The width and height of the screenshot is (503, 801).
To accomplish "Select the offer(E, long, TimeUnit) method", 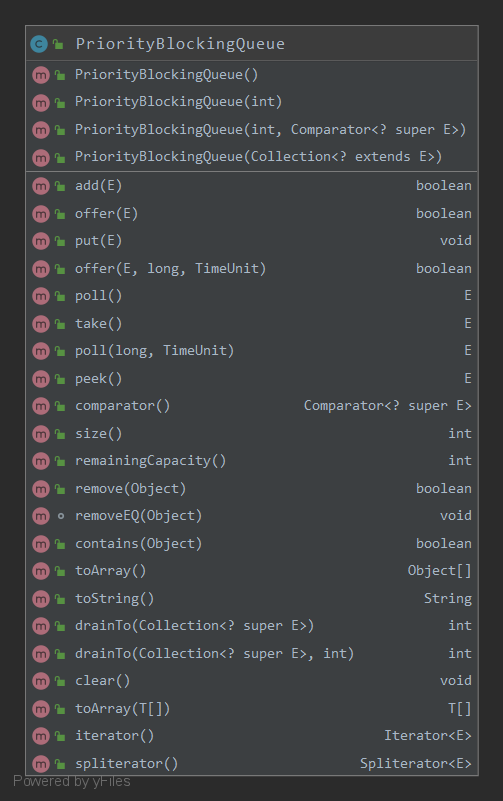I will click(171, 269).
